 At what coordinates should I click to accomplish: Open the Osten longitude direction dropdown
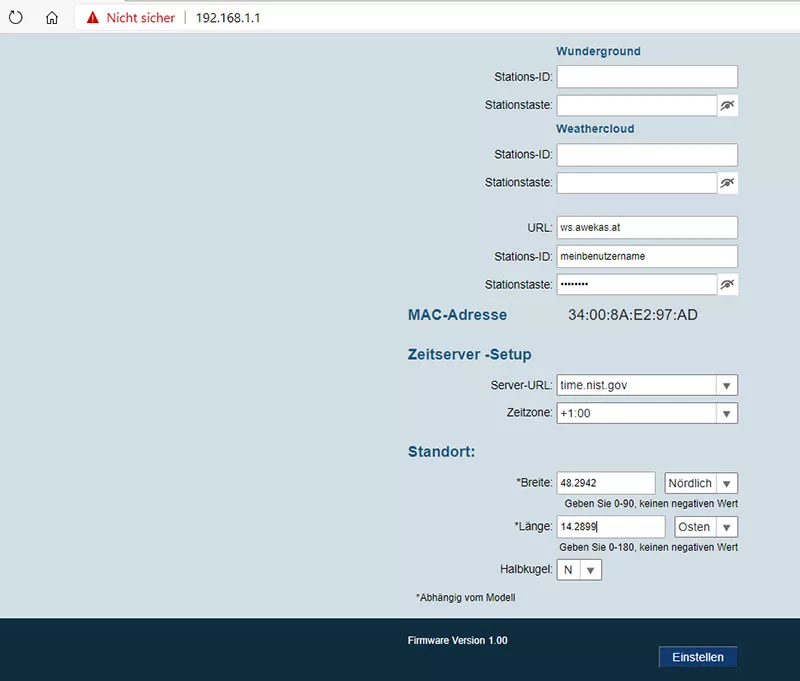pyautogui.click(x=706, y=527)
